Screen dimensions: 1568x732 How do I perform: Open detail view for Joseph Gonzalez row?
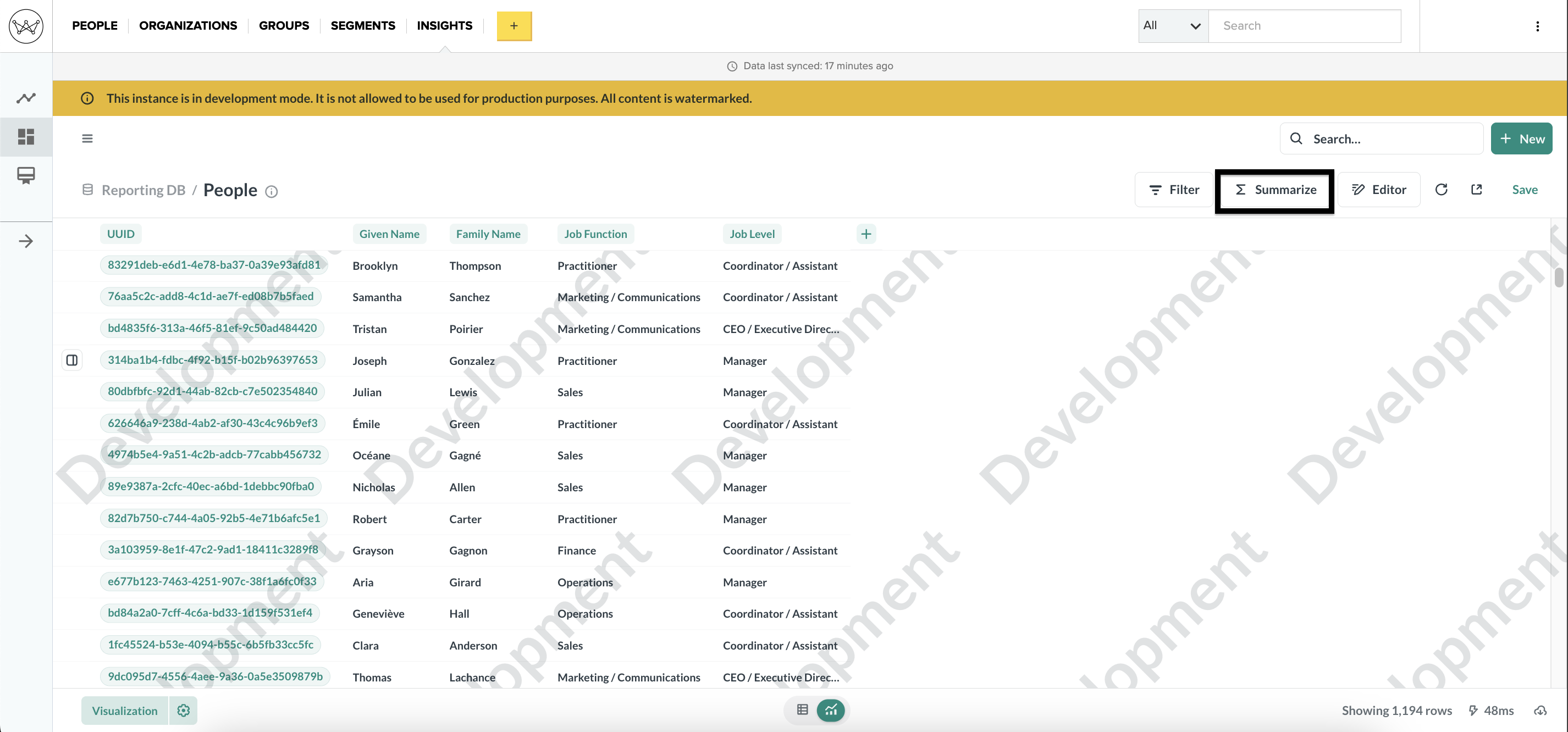point(72,360)
